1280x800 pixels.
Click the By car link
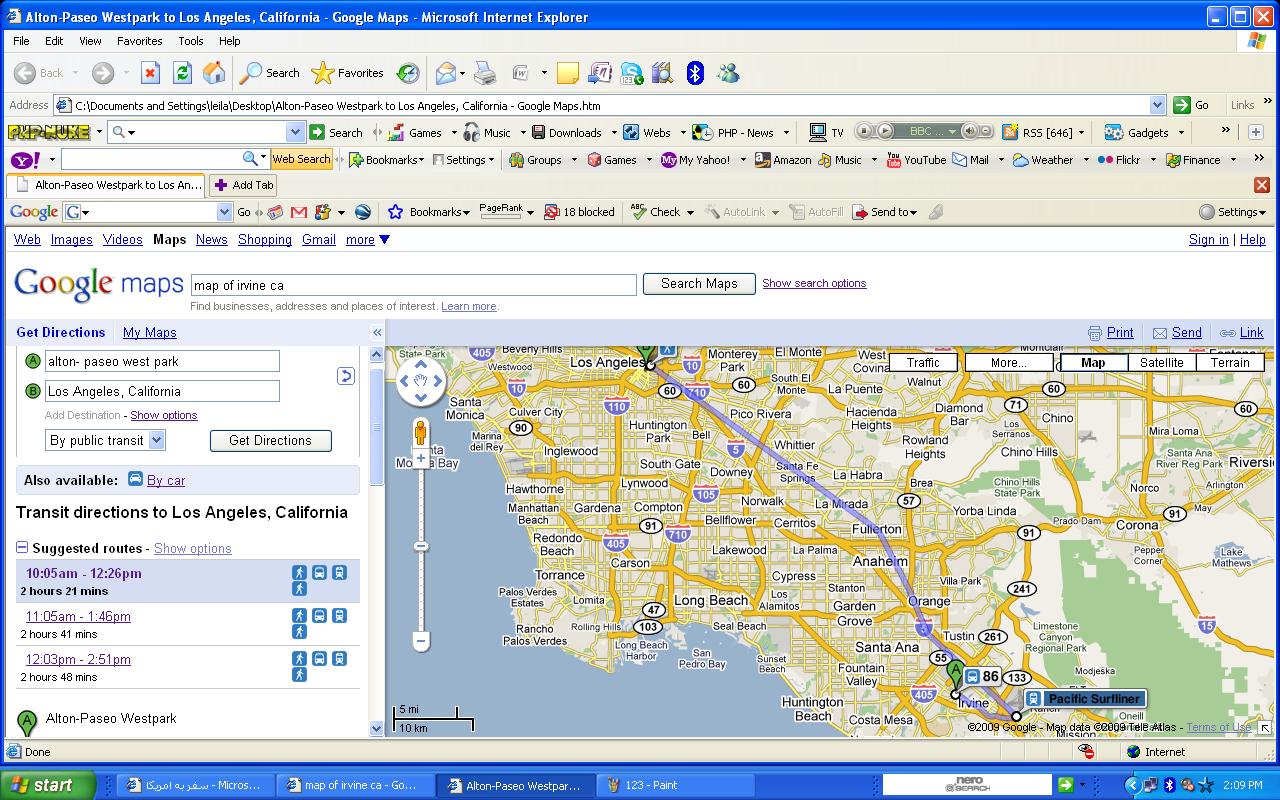pos(166,481)
